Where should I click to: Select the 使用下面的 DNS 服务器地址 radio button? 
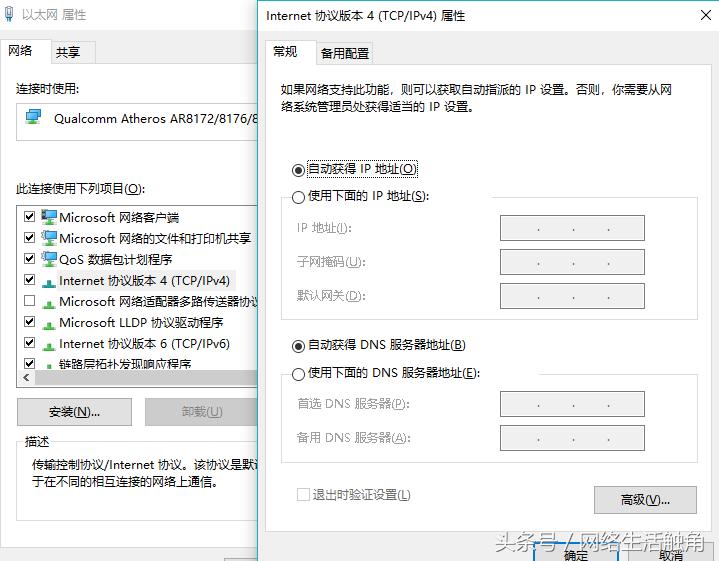[298, 374]
